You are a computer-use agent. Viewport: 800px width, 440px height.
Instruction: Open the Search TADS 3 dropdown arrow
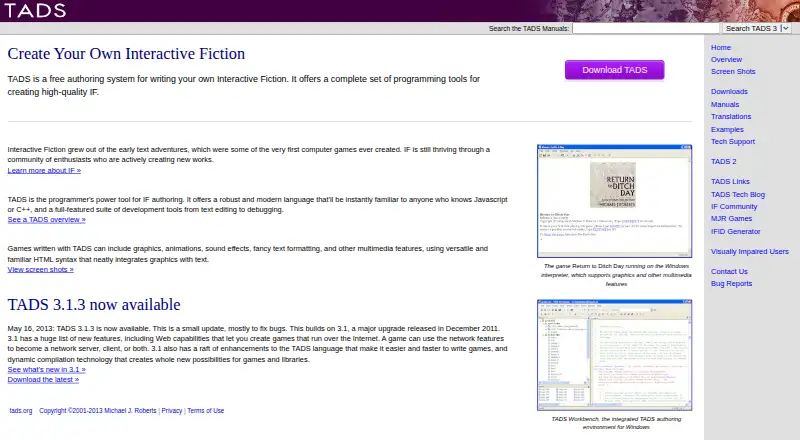tap(786, 29)
